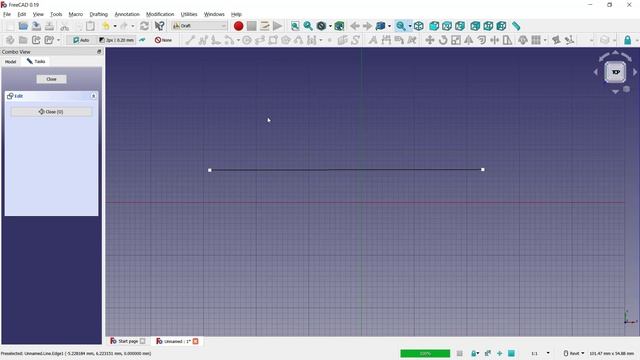The height and width of the screenshot is (360, 640).
Task: Click the open document folder icon
Action: [23, 26]
